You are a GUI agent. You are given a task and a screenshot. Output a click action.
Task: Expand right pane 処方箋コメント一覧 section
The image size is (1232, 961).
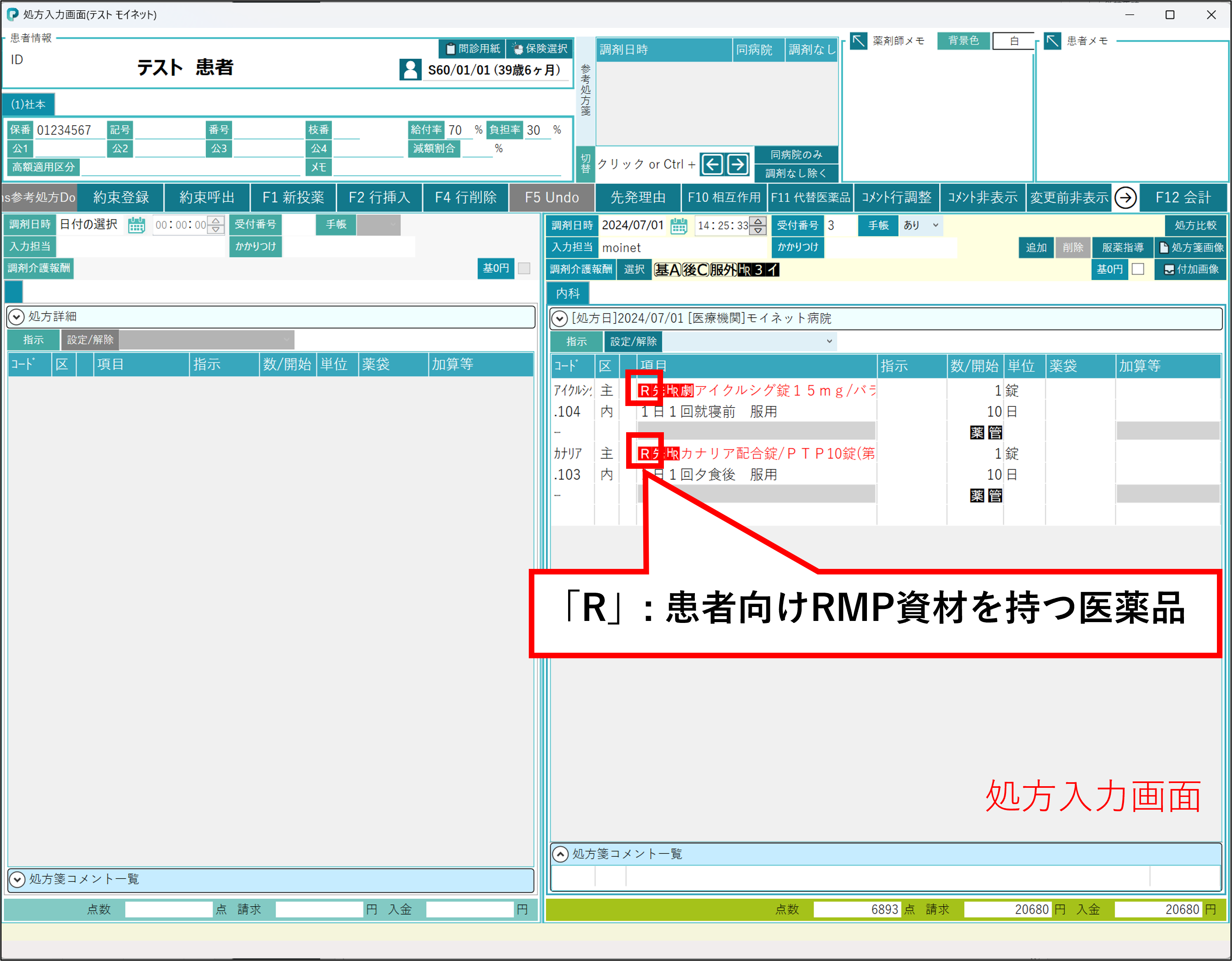pos(560,855)
